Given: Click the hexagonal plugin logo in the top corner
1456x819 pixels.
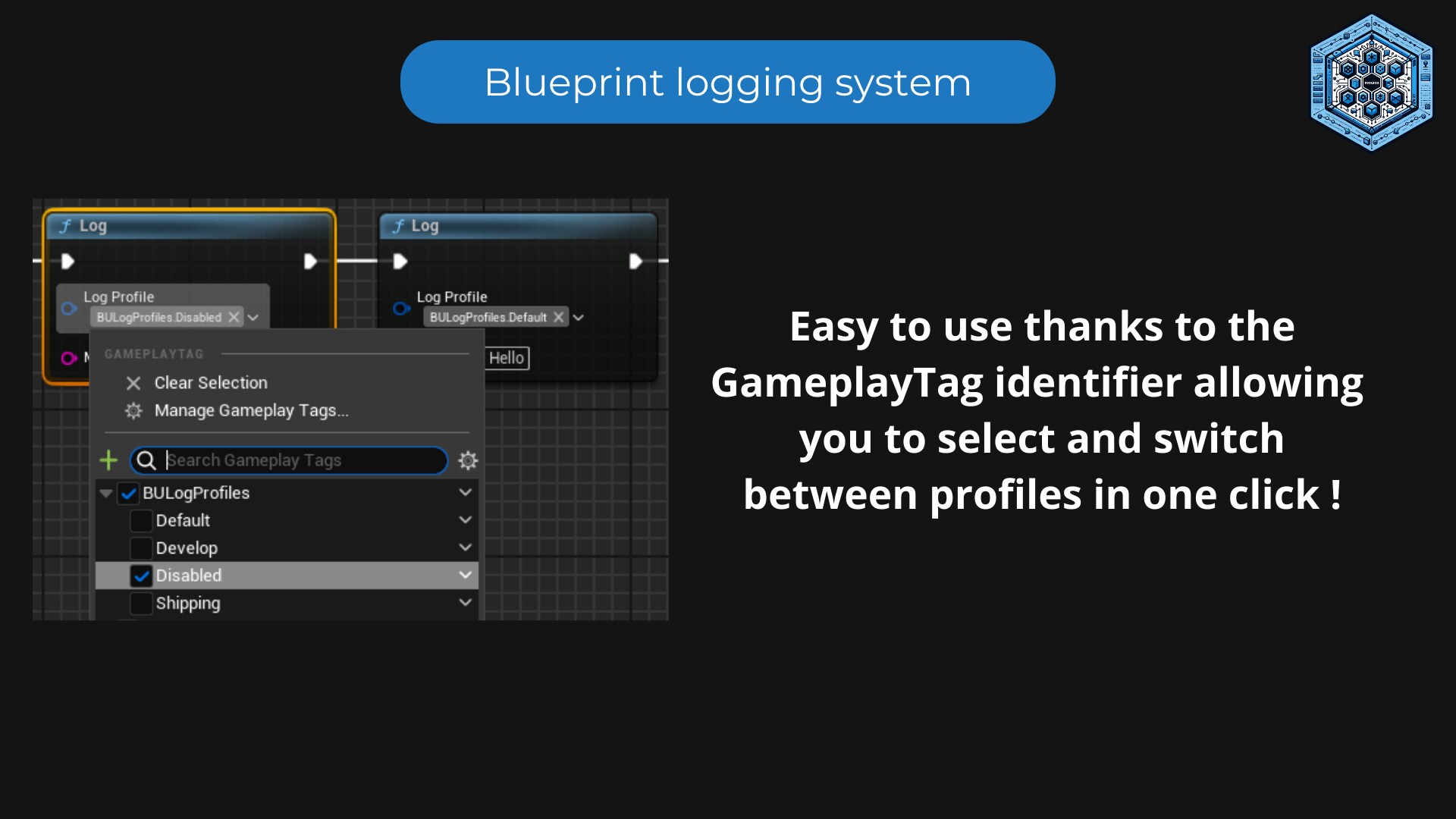Looking at the screenshot, I should click(1371, 81).
